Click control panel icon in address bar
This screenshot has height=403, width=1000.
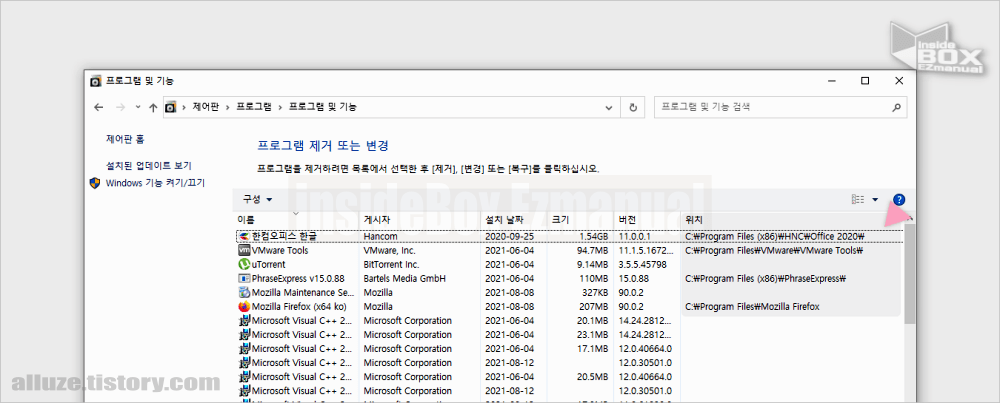coord(170,107)
